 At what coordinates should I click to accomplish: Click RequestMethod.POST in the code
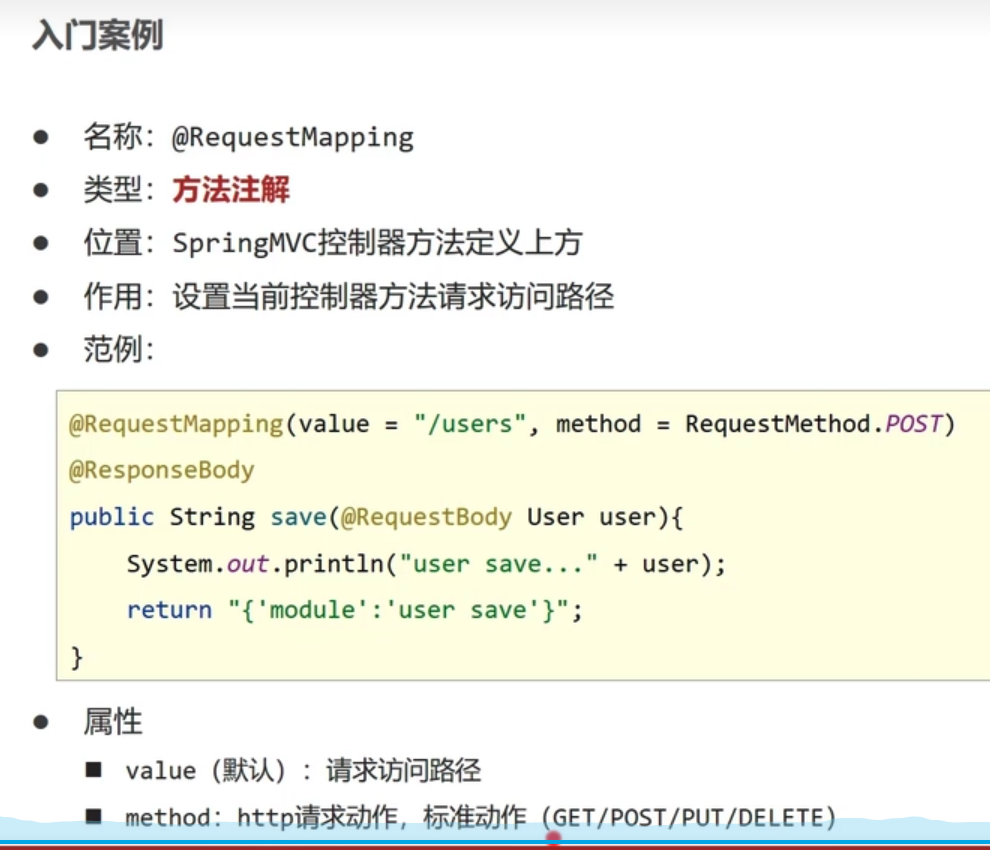[814, 424]
